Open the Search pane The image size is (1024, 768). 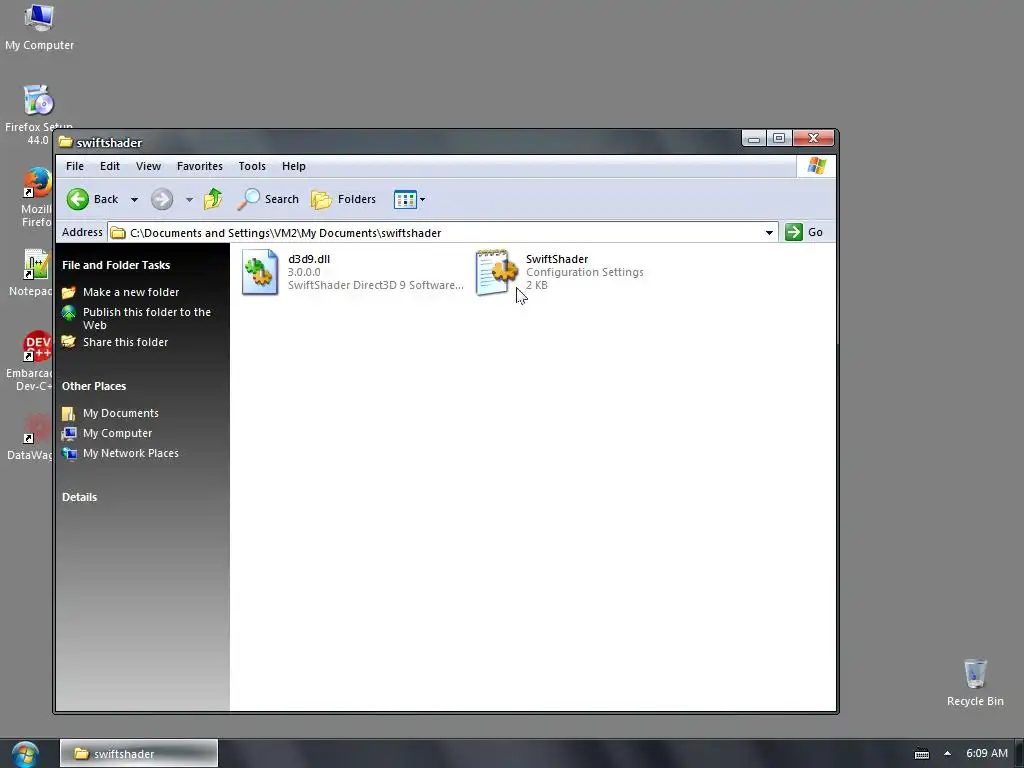[x=267, y=199]
